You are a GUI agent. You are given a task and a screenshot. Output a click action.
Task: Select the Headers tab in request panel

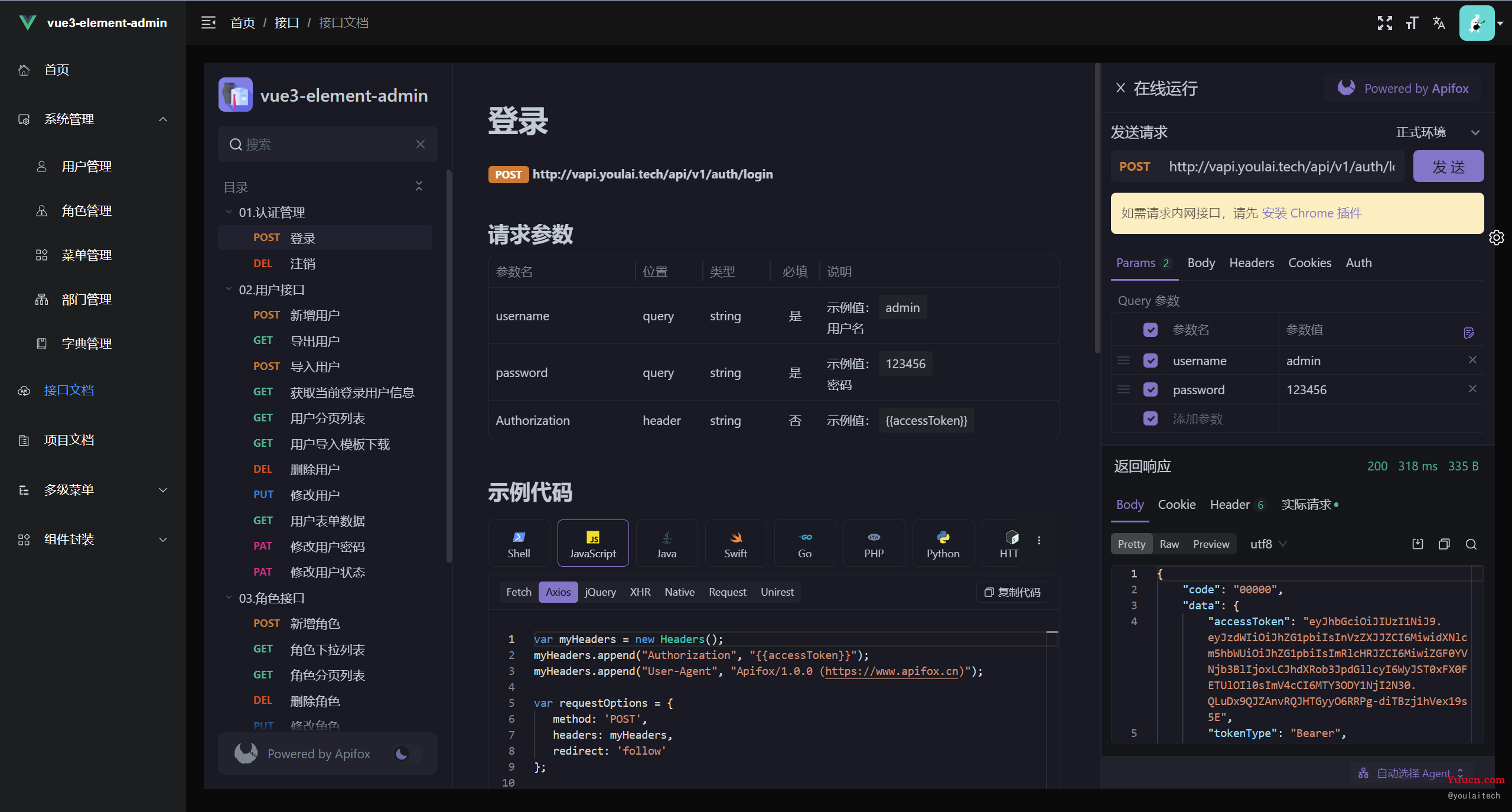1252,262
